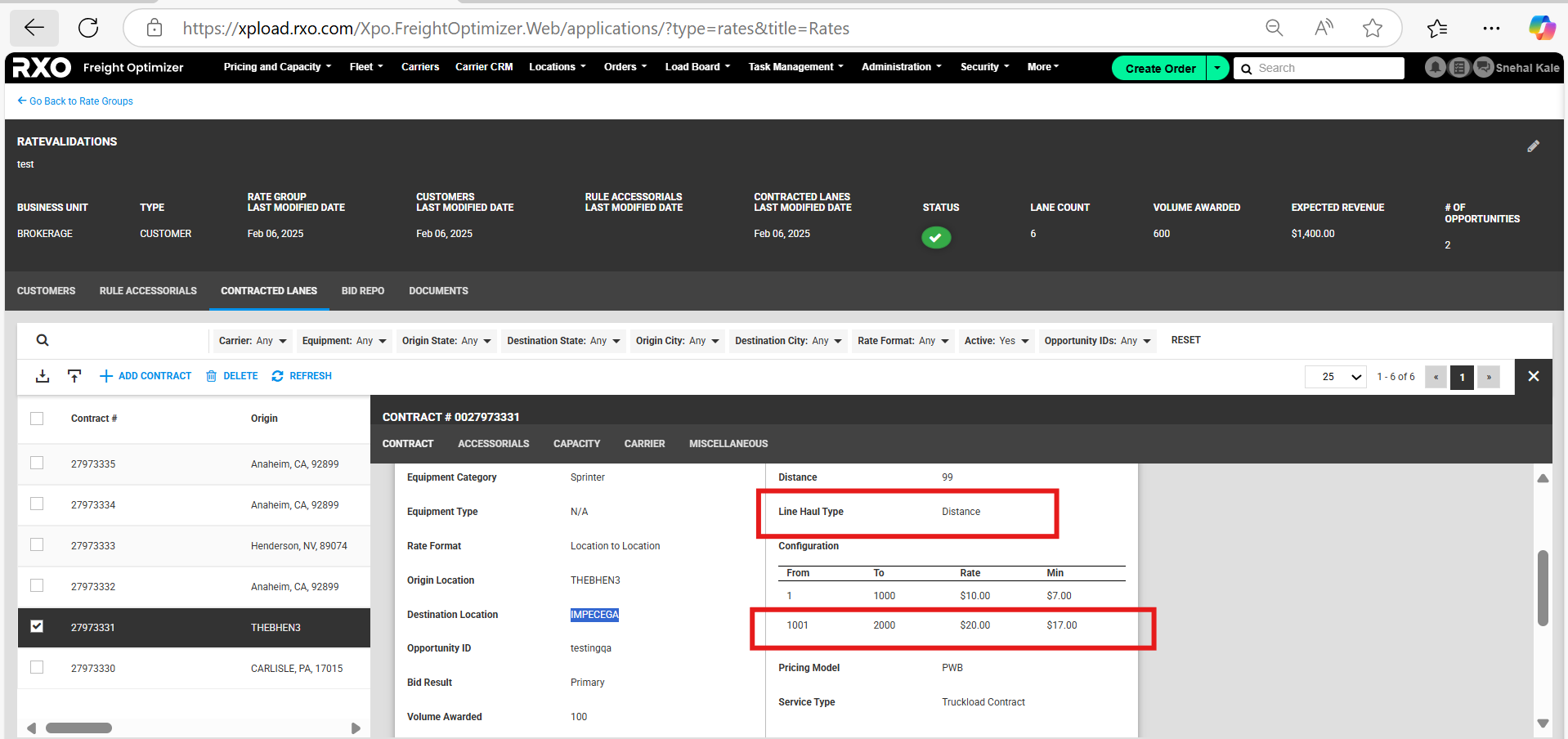Reset all lane filters
1568x739 pixels.
coord(1185,340)
